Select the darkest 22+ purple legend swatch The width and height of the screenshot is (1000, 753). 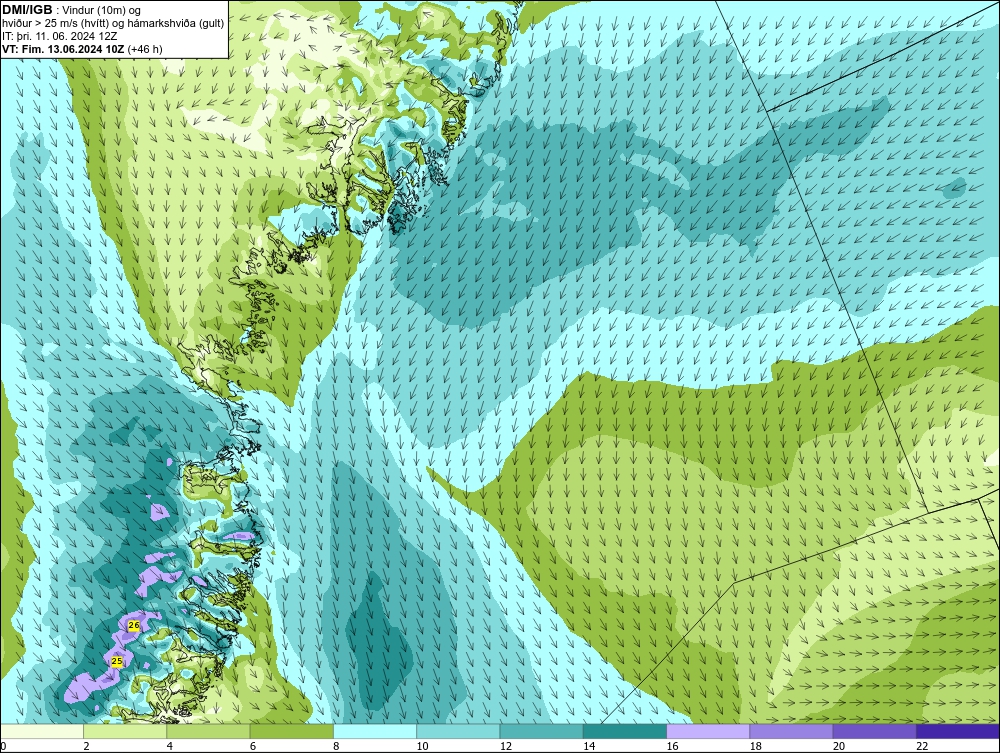[958, 731]
